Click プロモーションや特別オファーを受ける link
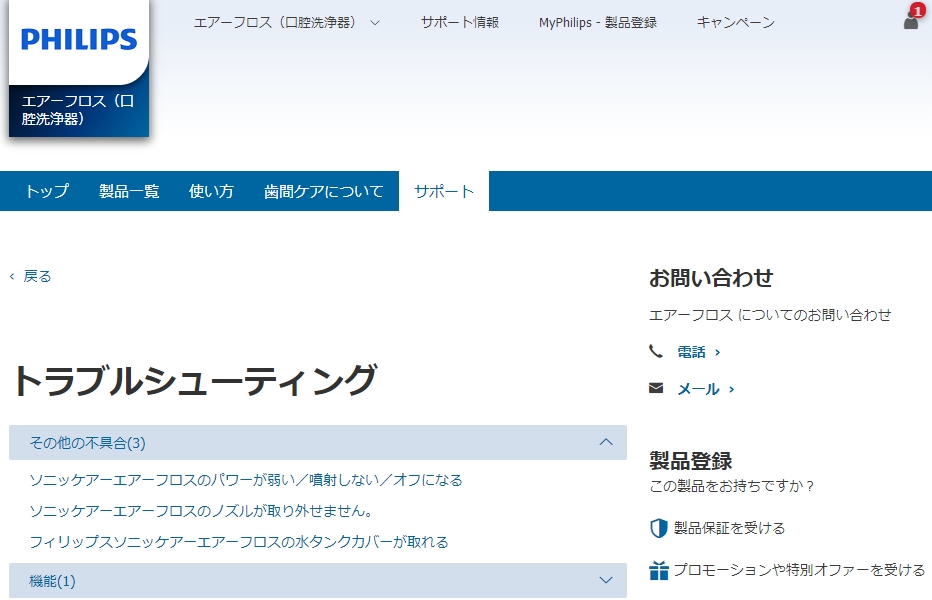Image resolution: width=932 pixels, height=600 pixels. [x=799, y=570]
